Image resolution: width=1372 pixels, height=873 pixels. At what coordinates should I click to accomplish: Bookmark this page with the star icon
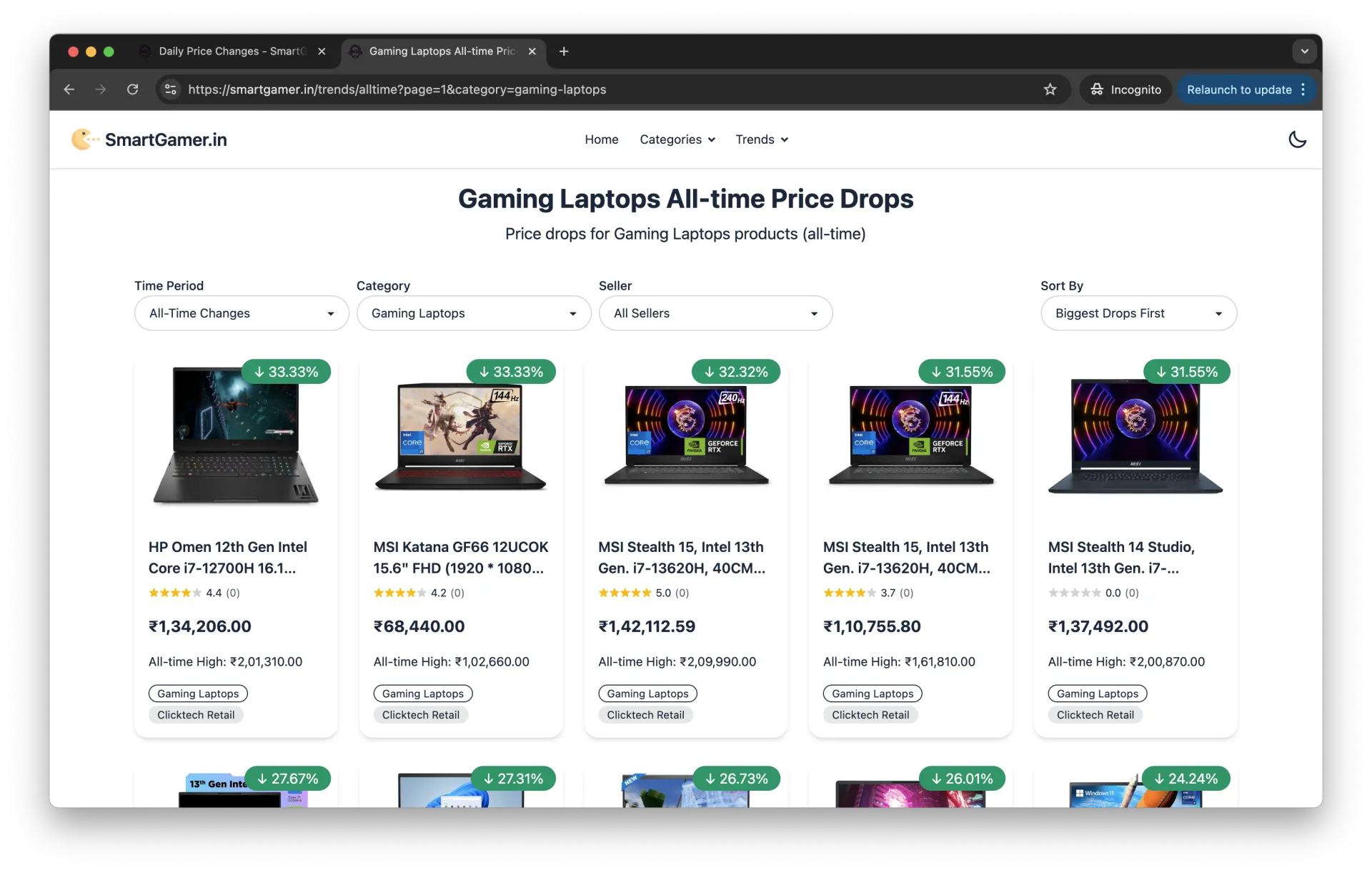[1050, 89]
